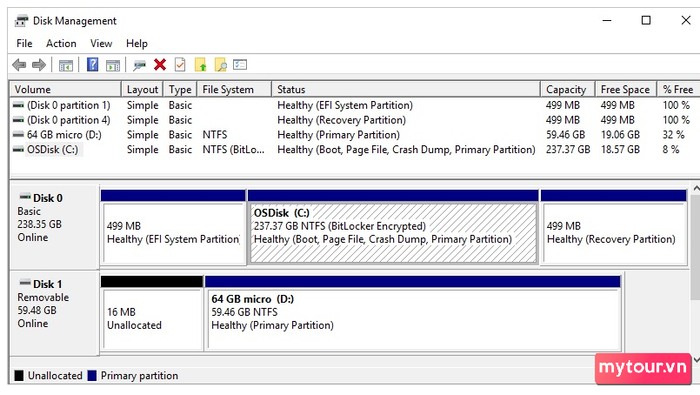Click the 8 % free cell
Viewport: 700px width, 395px height.
click(671, 150)
